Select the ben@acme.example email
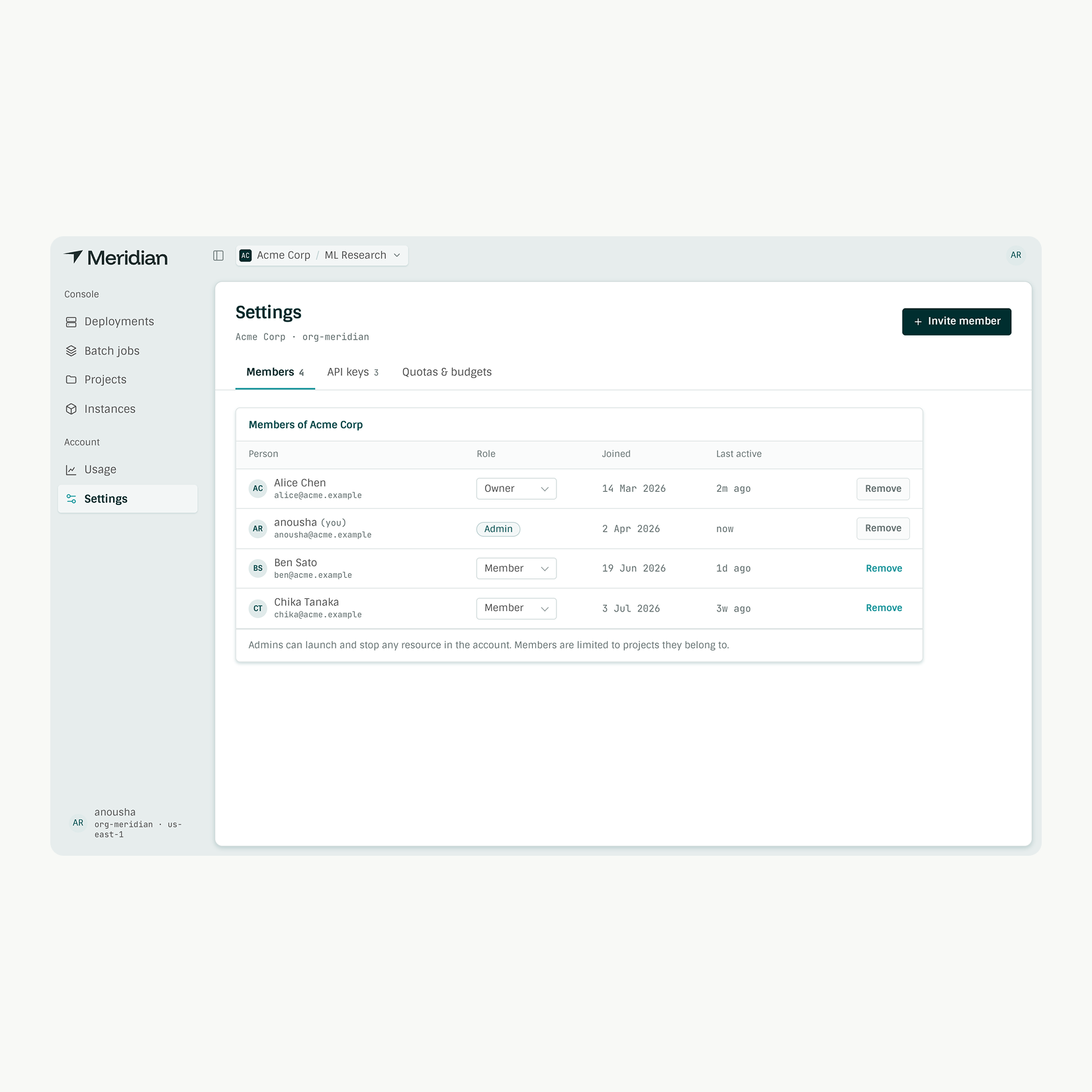 pyautogui.click(x=313, y=575)
